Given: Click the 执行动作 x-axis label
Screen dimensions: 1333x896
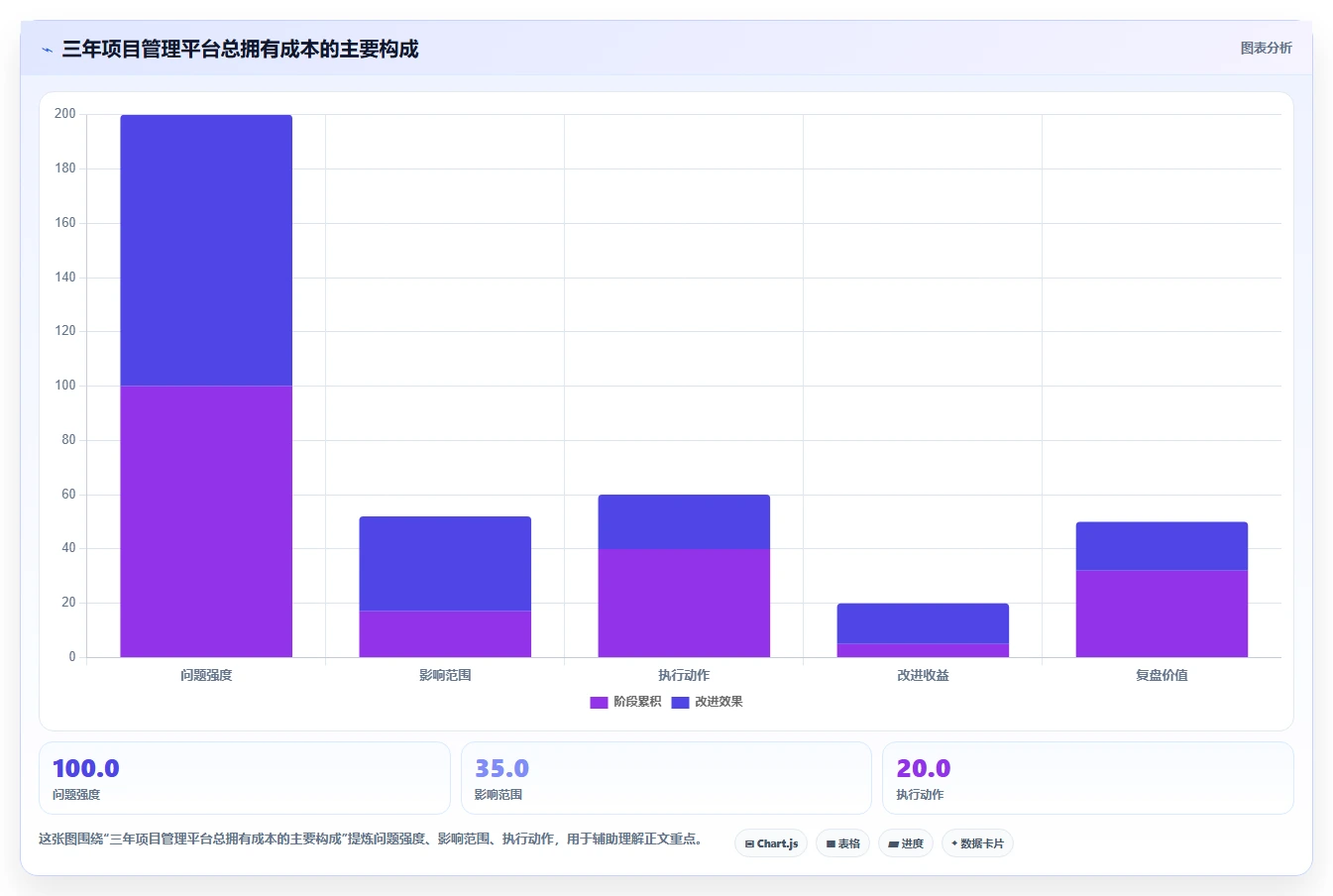Looking at the screenshot, I should 684,675.
